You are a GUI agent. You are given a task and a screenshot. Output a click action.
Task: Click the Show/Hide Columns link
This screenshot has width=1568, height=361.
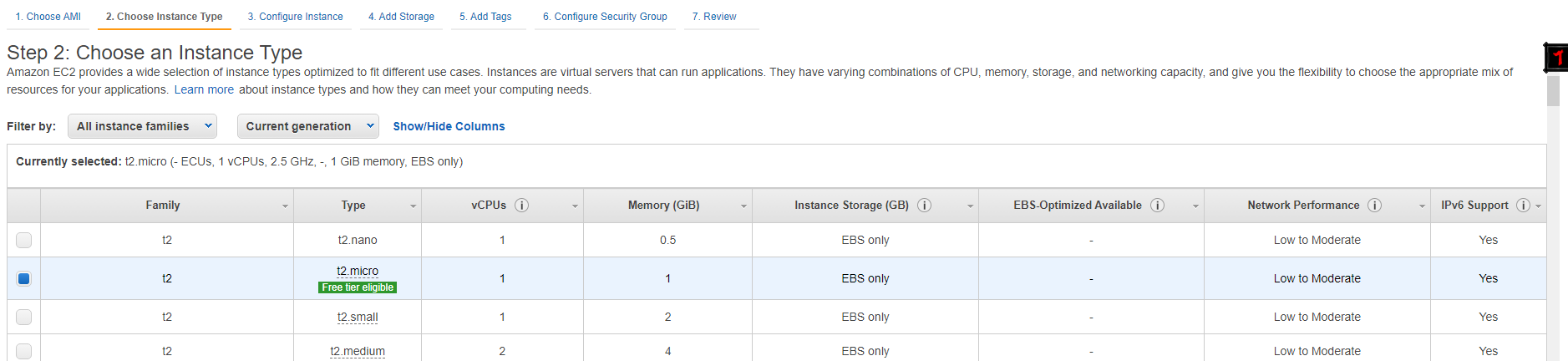pyautogui.click(x=449, y=126)
